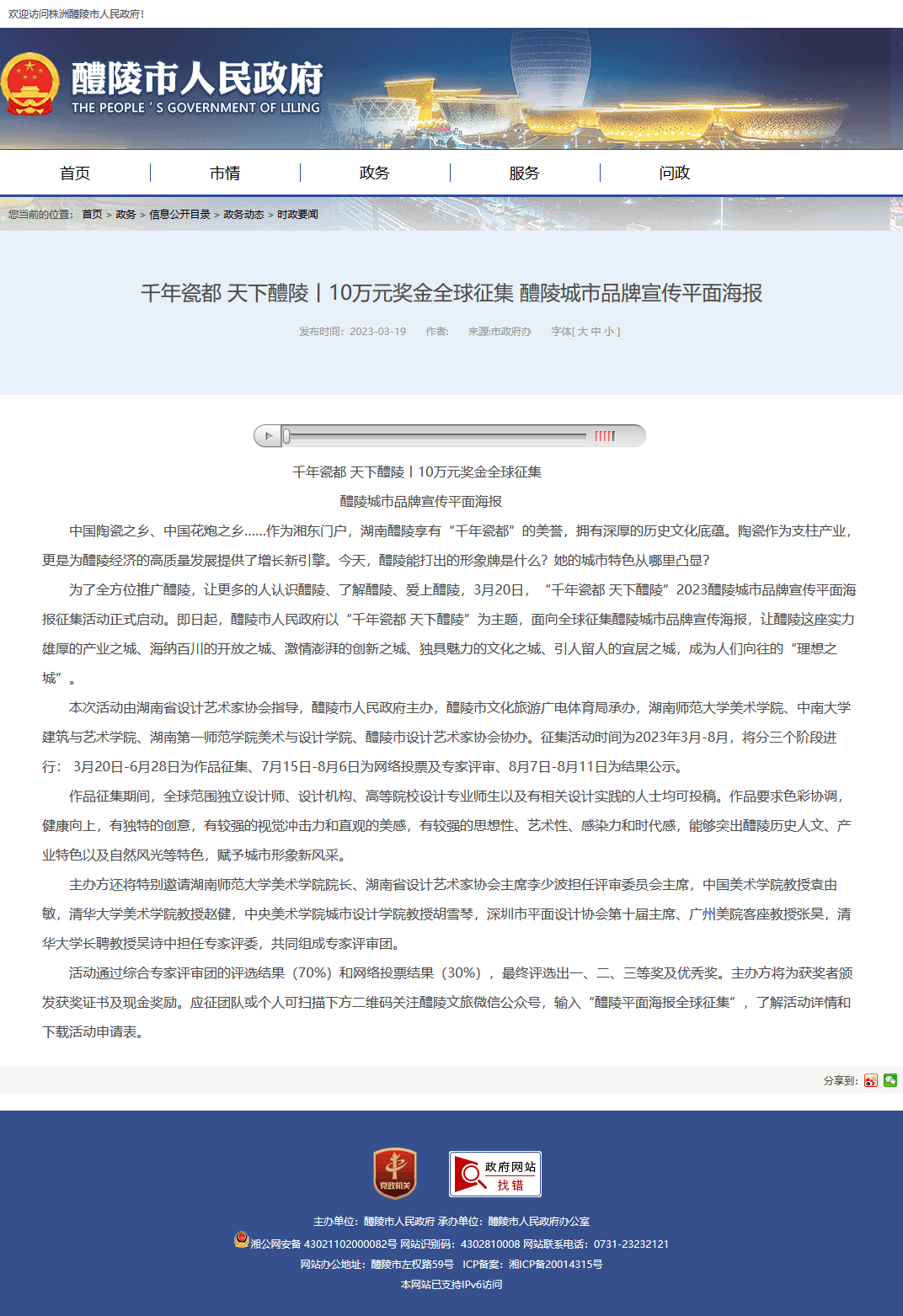Share article to Weibo
This screenshot has width=903, height=1316.
[x=871, y=1080]
